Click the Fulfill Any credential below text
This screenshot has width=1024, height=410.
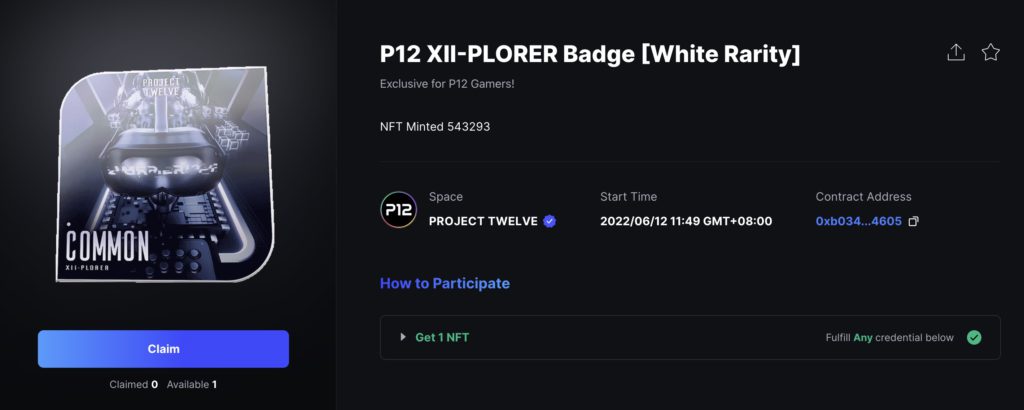tap(889, 338)
